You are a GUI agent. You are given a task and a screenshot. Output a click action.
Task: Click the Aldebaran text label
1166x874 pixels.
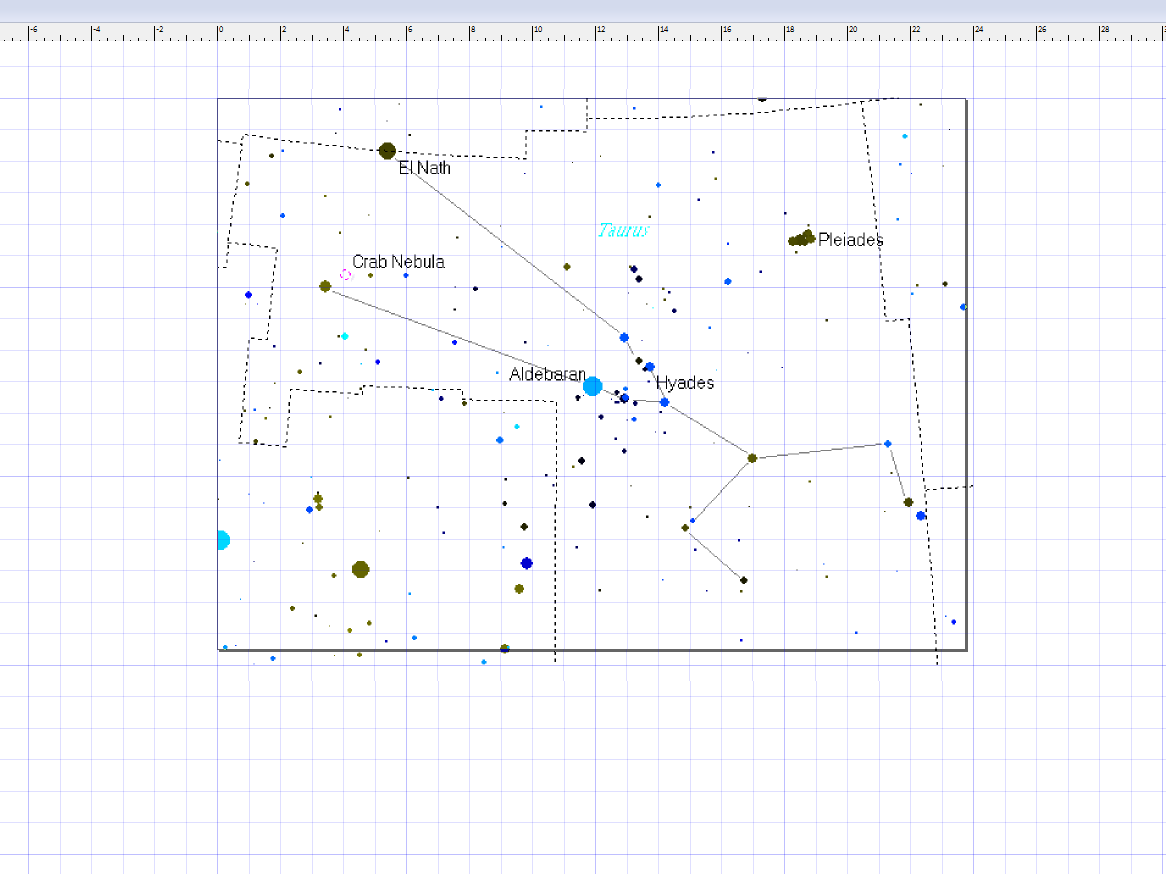(x=547, y=375)
